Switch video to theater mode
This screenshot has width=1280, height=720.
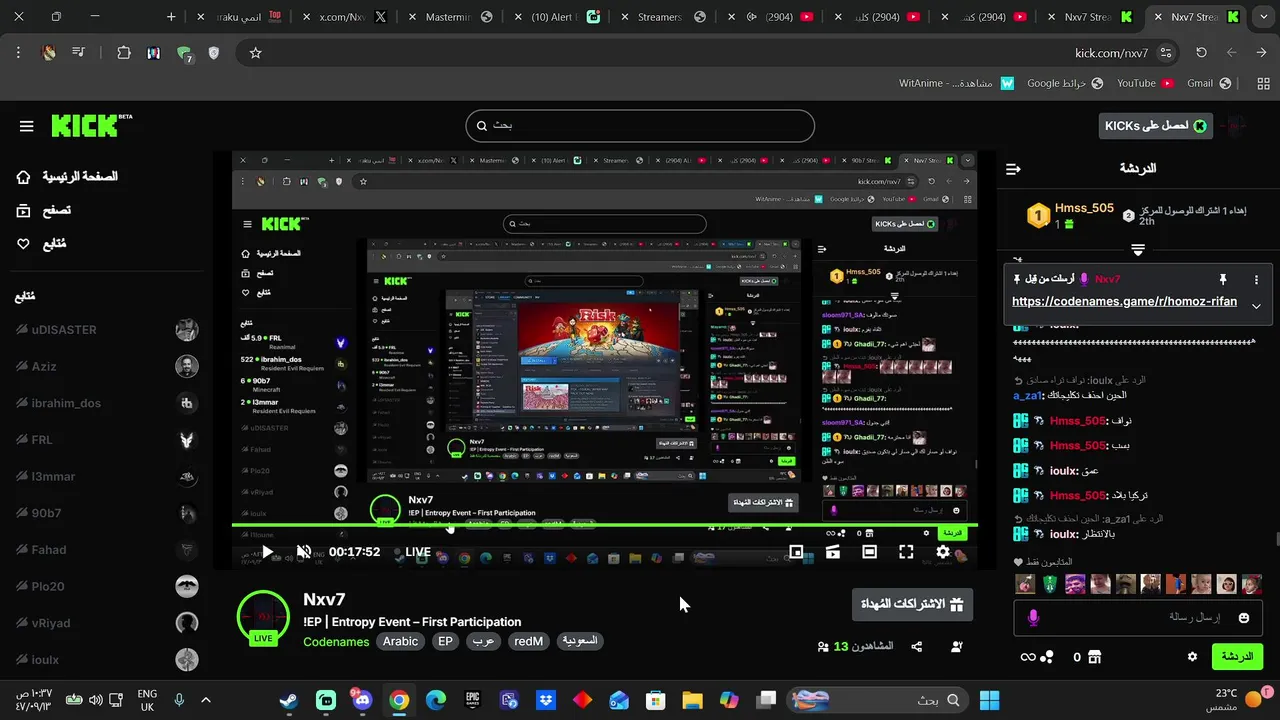(869, 552)
